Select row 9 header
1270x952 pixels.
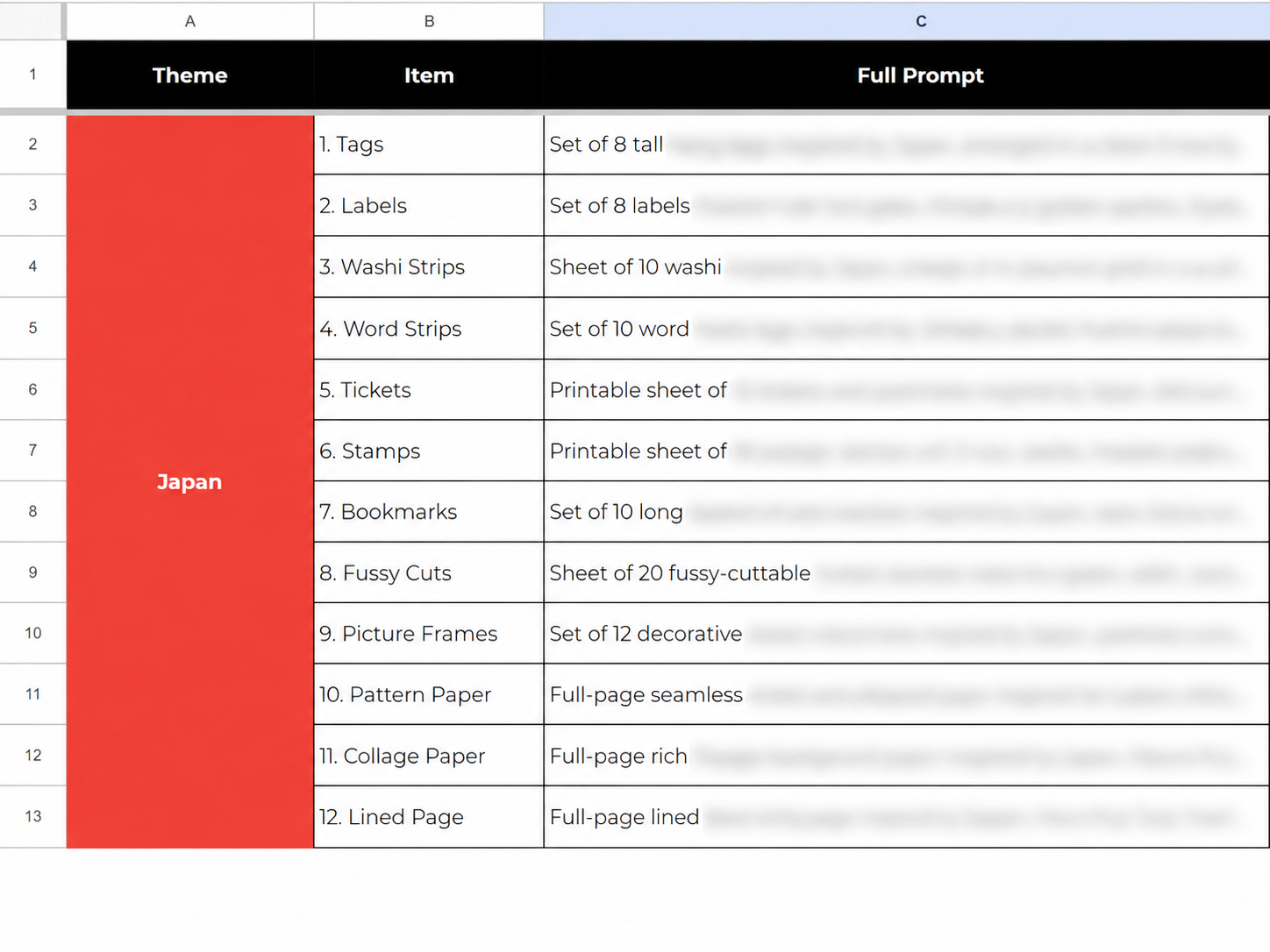32,572
